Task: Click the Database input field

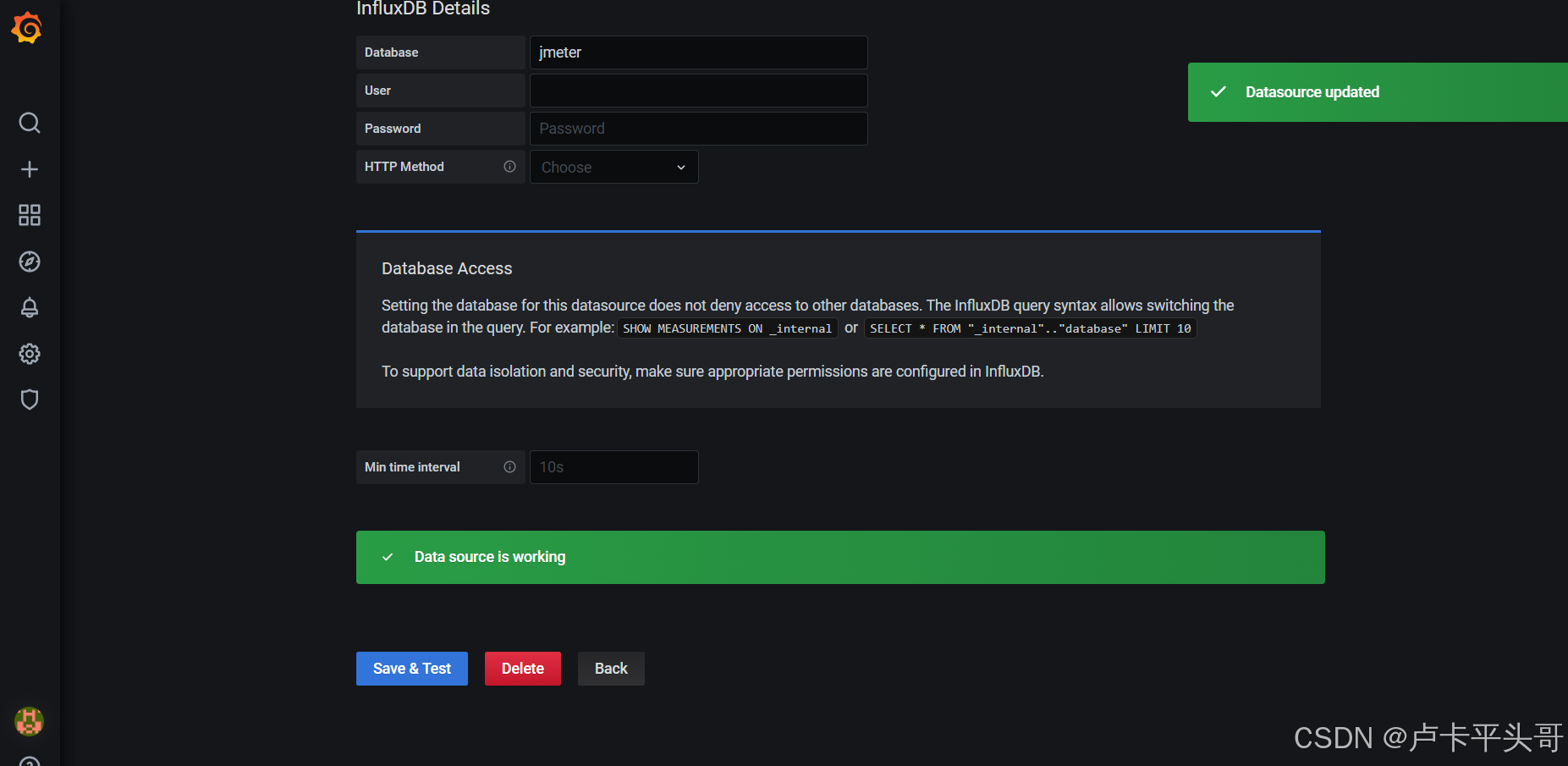Action: tap(699, 52)
